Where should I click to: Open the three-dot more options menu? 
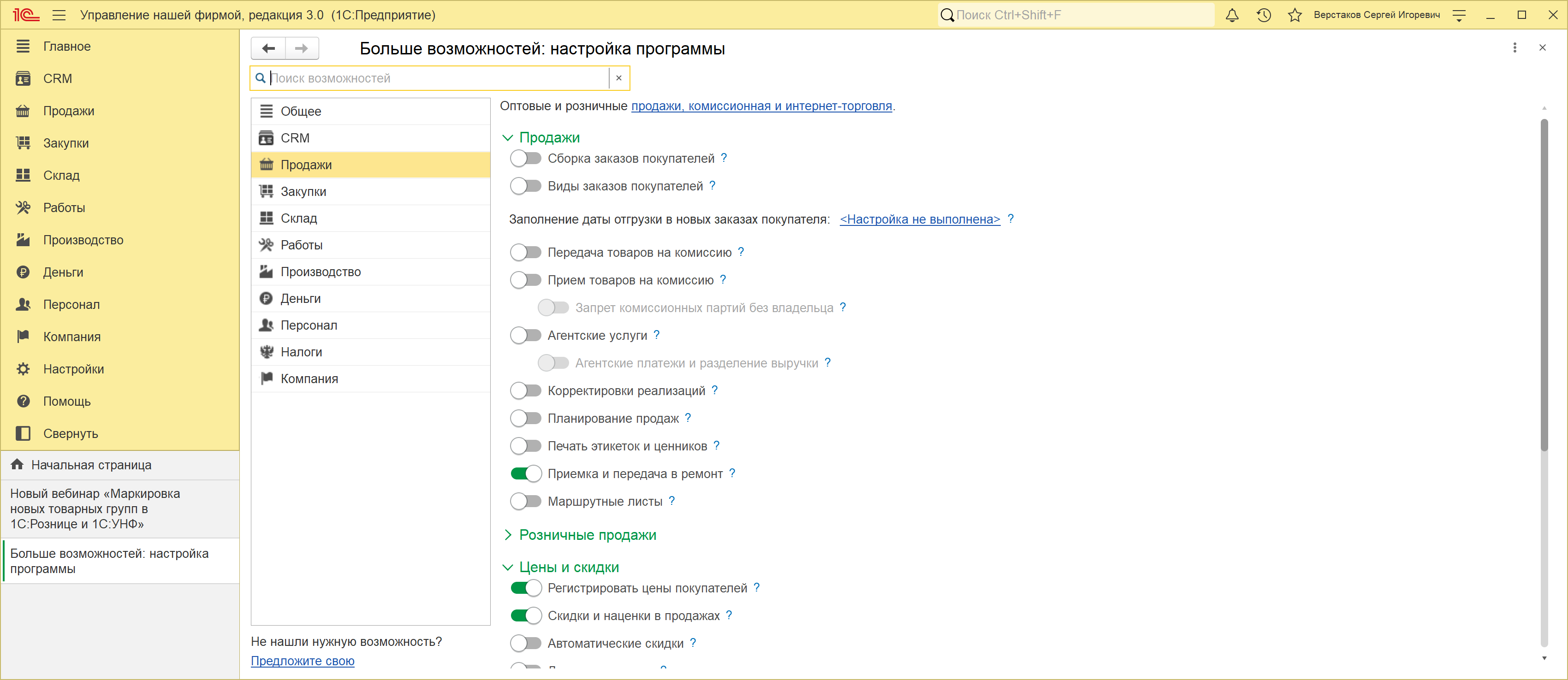tap(1515, 47)
